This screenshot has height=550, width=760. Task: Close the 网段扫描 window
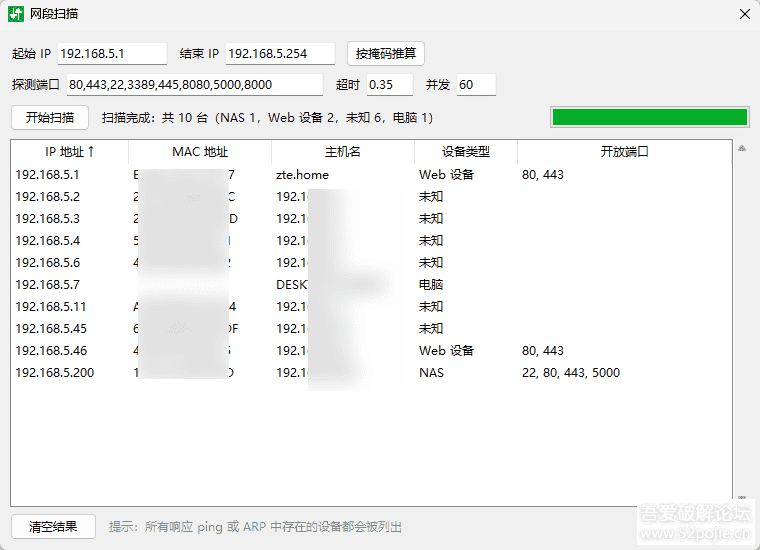coord(745,14)
